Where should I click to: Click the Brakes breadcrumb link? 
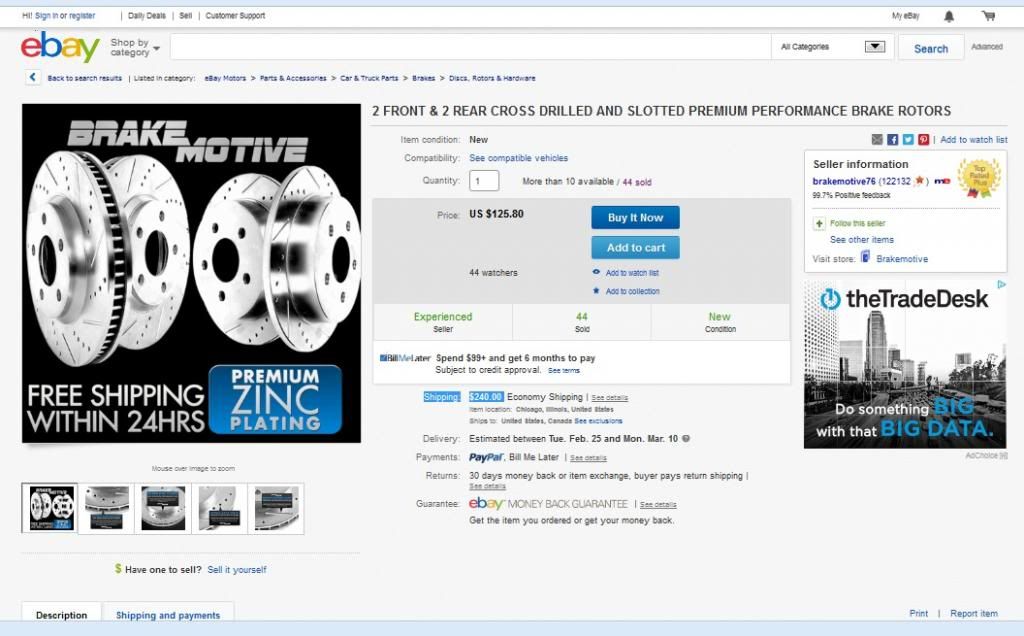pos(423,78)
